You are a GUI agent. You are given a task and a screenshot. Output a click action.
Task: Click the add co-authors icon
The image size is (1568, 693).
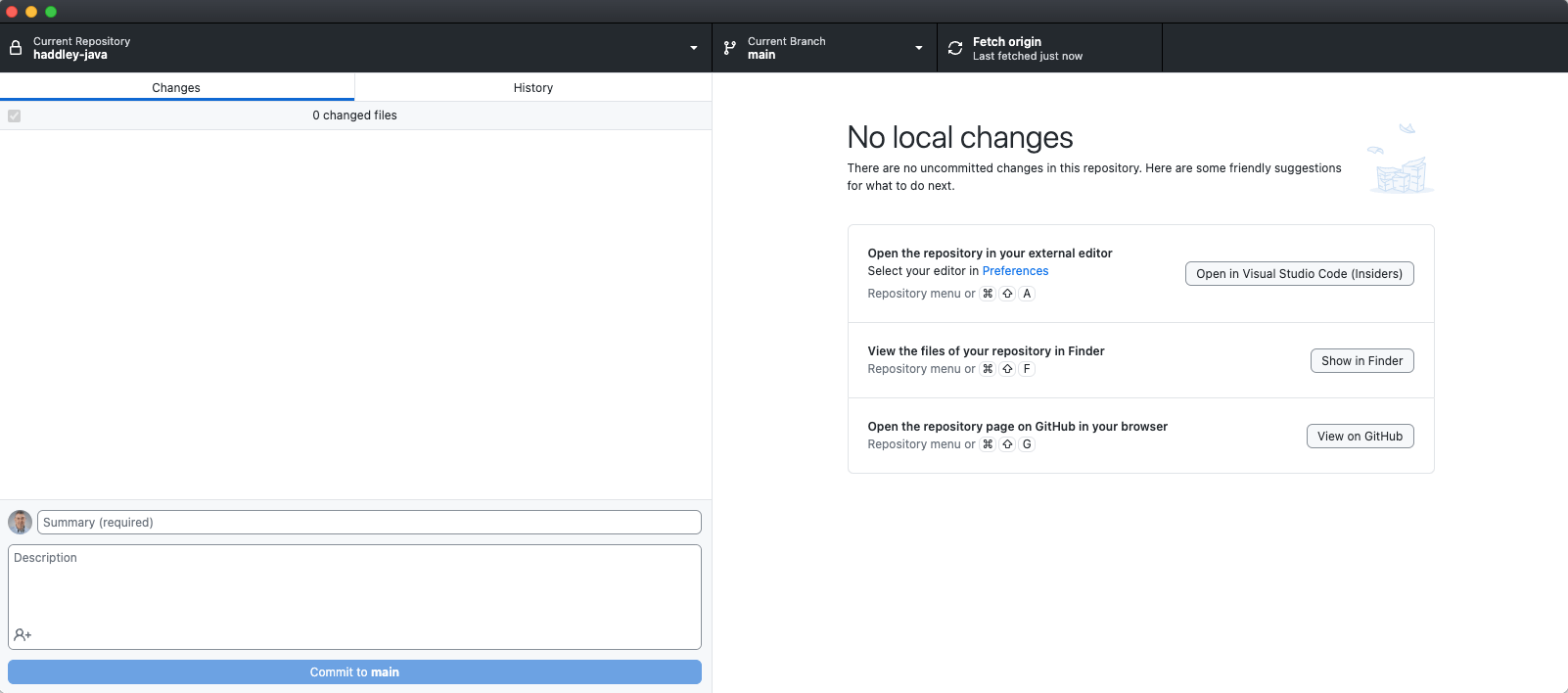tap(23, 635)
